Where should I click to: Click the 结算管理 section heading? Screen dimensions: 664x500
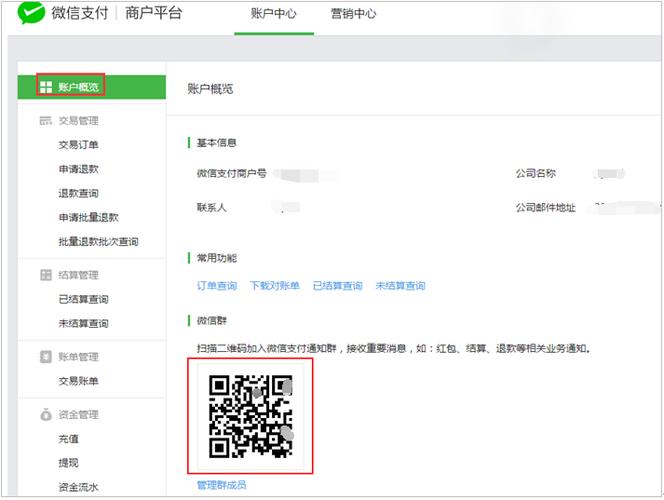click(x=78, y=275)
